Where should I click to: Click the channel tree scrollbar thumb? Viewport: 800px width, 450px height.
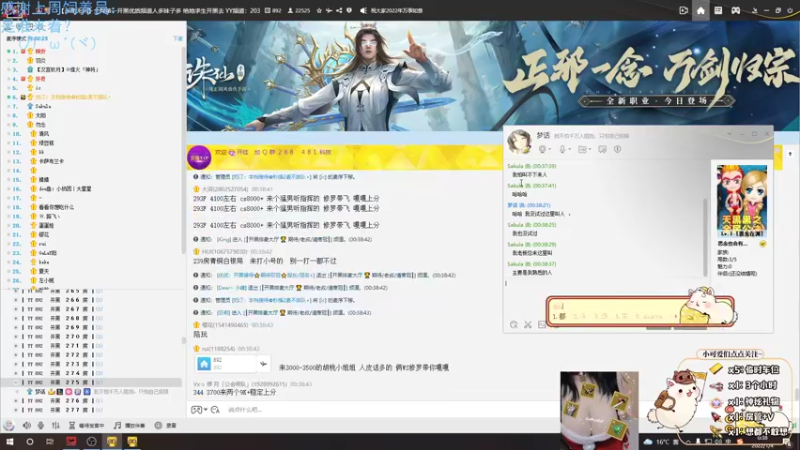pyautogui.click(x=184, y=340)
